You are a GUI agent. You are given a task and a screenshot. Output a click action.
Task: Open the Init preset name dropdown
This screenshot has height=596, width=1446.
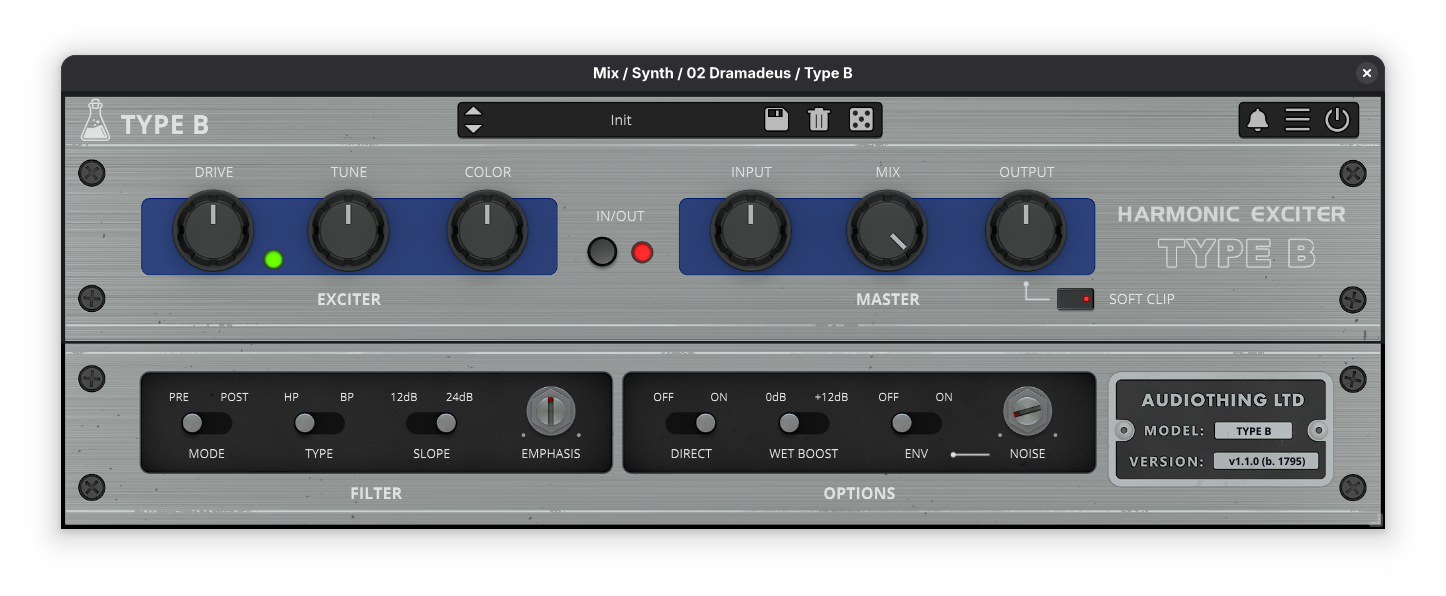(x=621, y=120)
